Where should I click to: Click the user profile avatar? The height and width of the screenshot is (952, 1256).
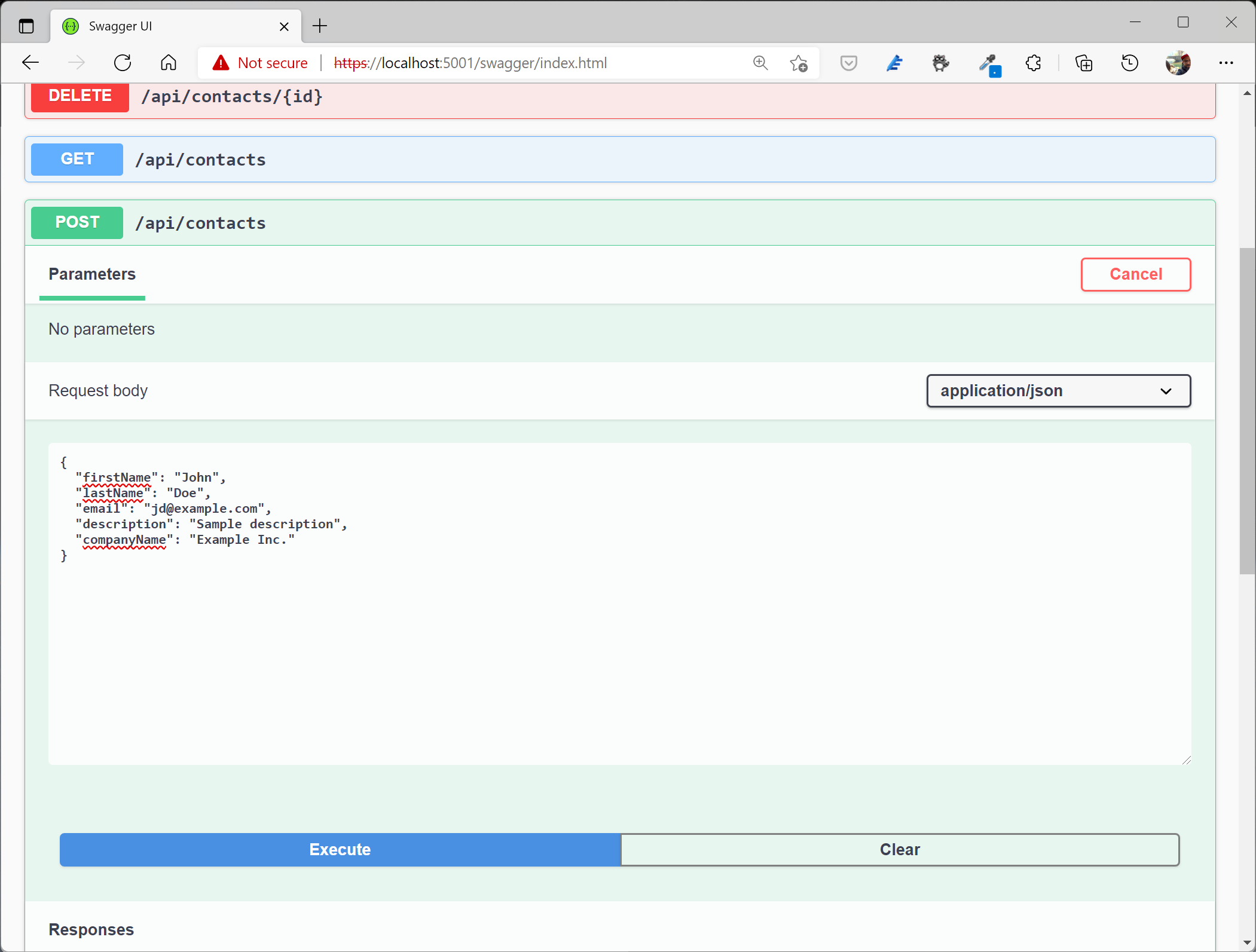coord(1177,63)
